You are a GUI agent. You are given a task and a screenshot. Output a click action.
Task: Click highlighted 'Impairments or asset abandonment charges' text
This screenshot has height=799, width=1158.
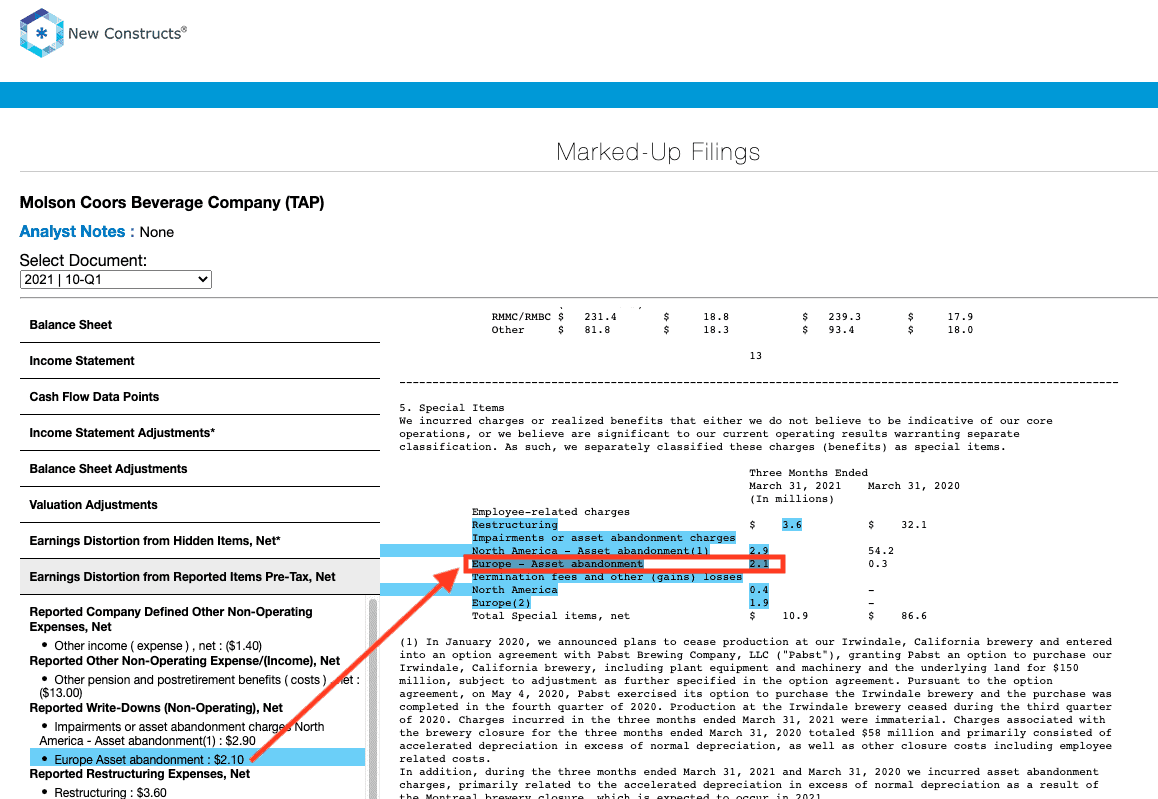click(x=603, y=538)
